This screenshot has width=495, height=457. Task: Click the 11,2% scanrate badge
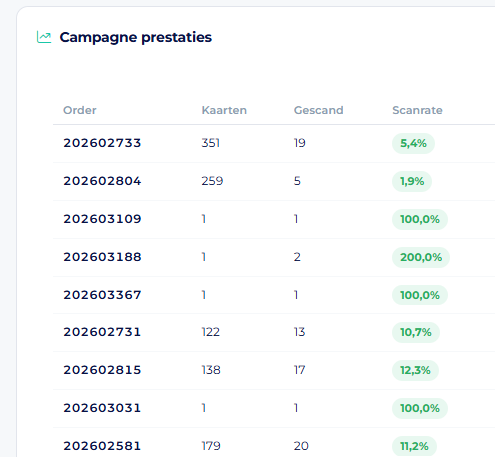point(414,446)
